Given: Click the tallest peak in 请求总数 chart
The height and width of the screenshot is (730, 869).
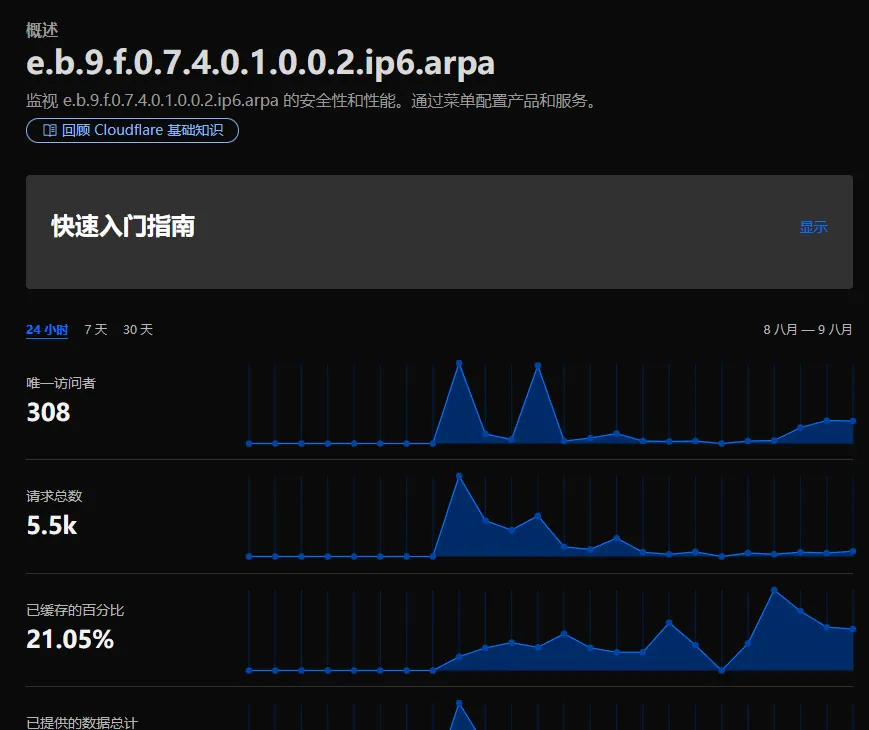Looking at the screenshot, I should pos(459,476).
